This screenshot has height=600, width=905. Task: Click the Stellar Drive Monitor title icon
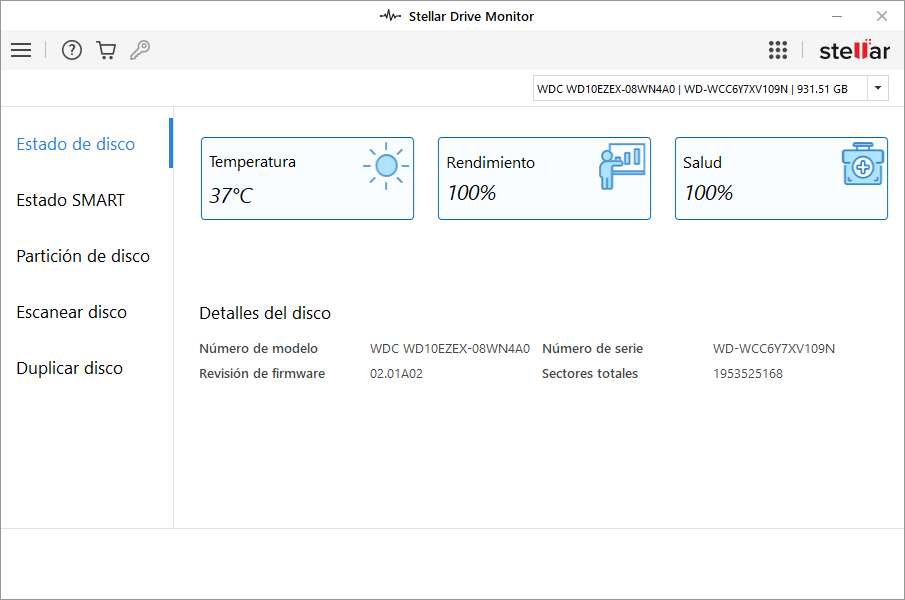[390, 16]
